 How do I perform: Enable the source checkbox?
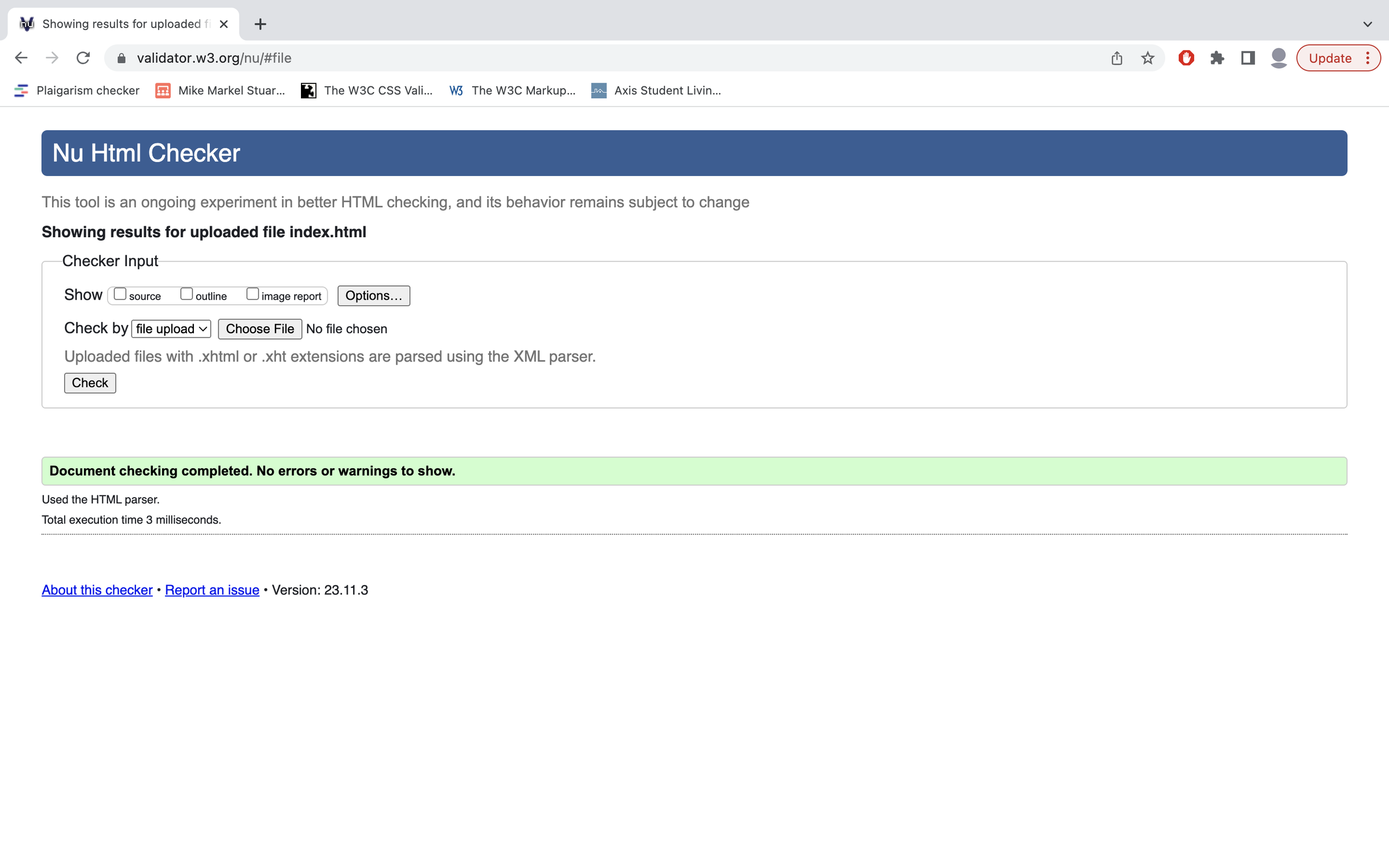coord(120,294)
